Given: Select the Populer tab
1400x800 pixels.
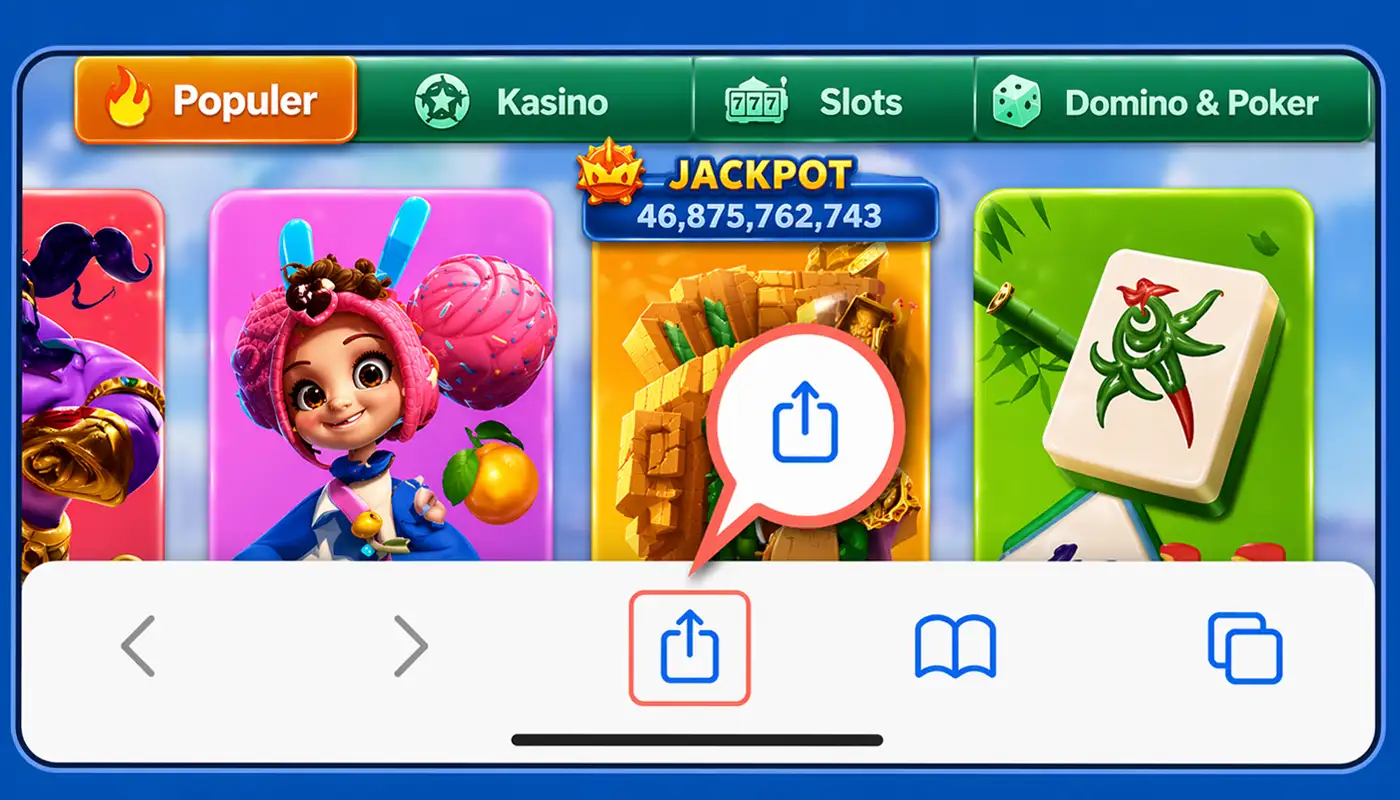Looking at the screenshot, I should pyautogui.click(x=215, y=99).
